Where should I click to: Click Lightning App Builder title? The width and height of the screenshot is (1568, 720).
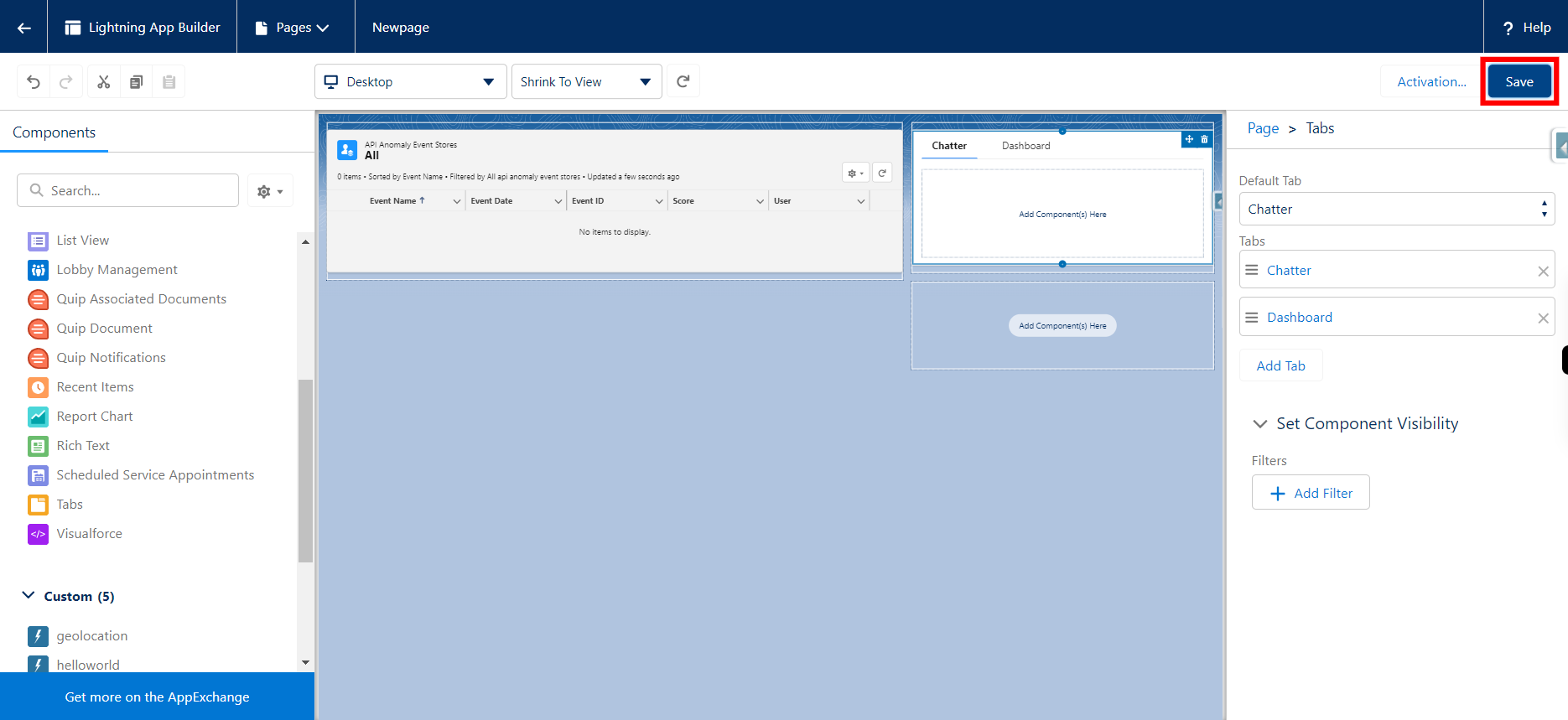click(x=154, y=28)
